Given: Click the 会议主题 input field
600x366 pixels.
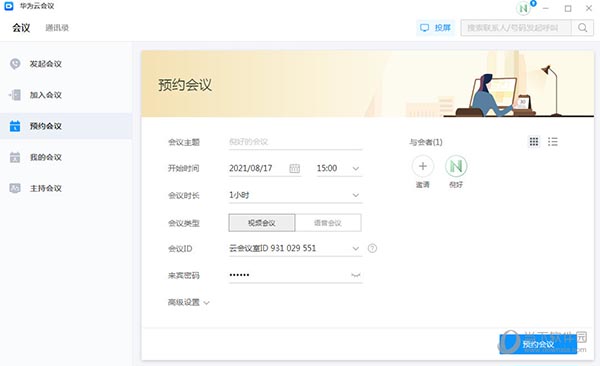Looking at the screenshot, I should click(295, 142).
